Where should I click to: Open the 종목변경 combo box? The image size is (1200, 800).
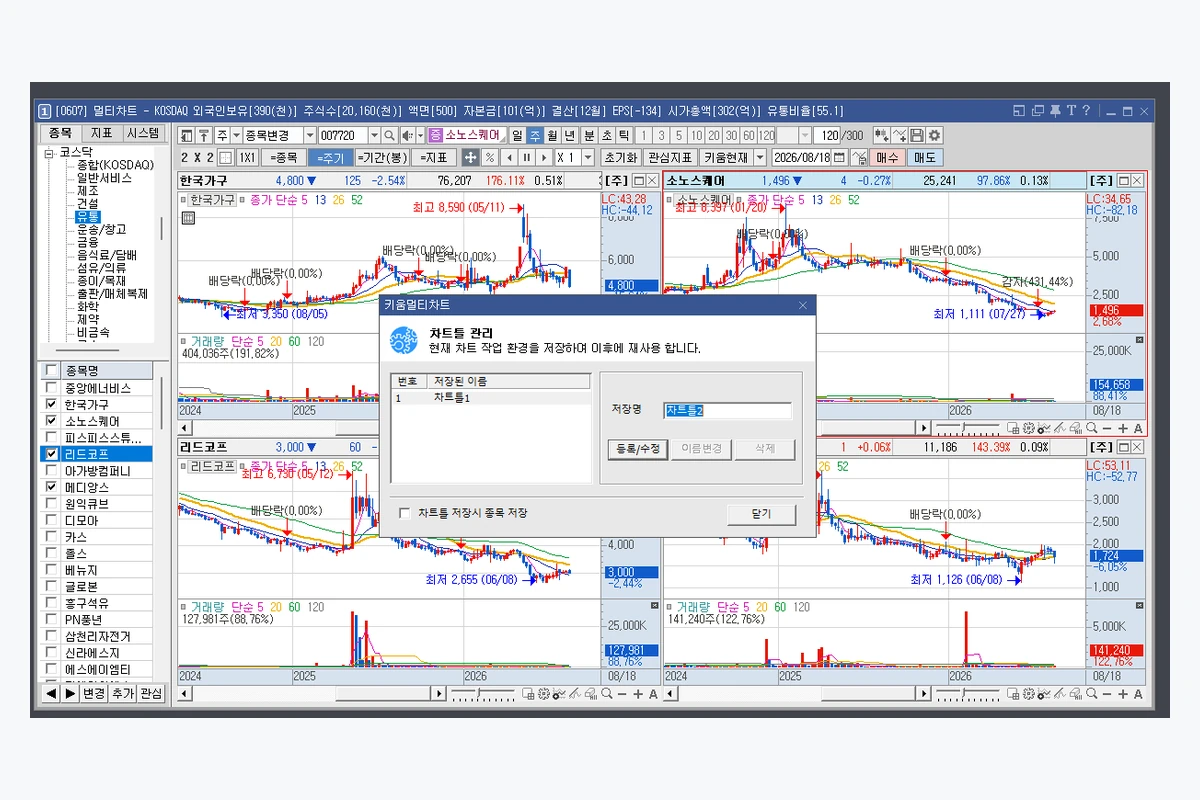[279, 135]
